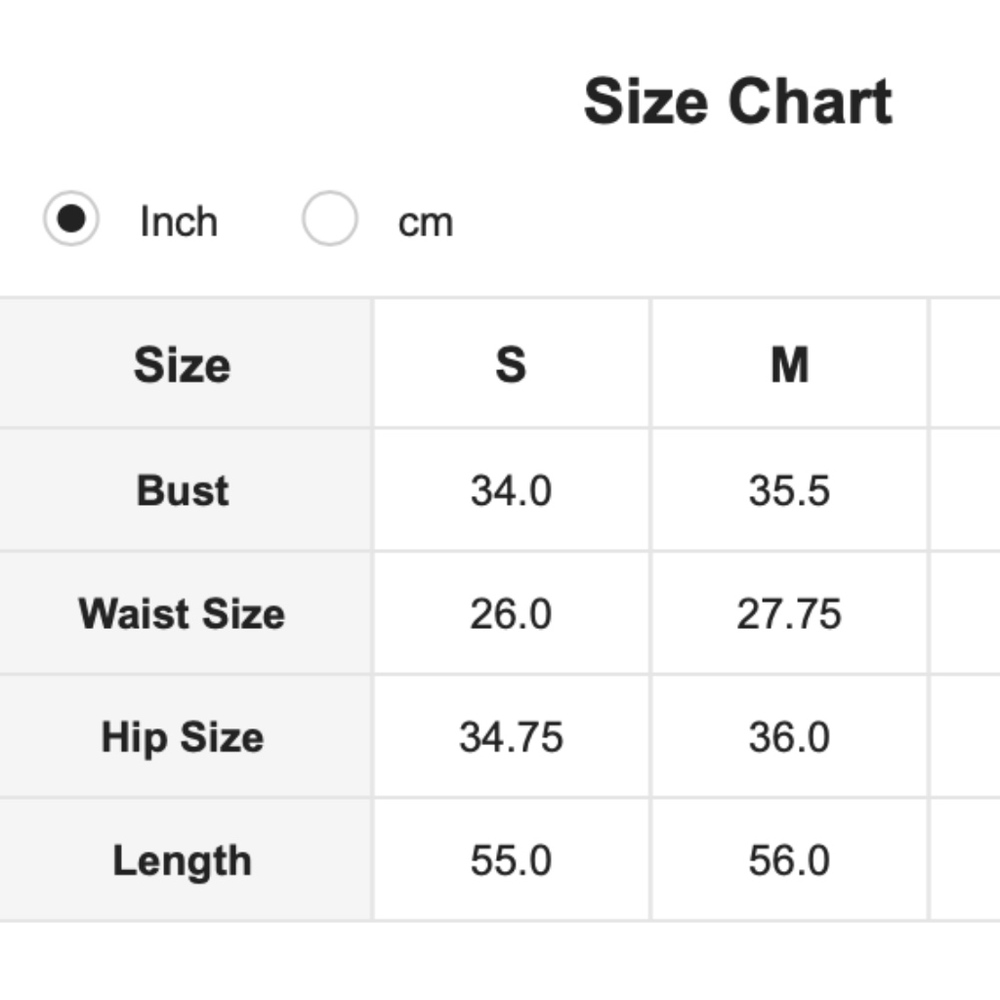This screenshot has width=1000, height=1000.
Task: Click the Length value 55.0 for S
Action: coord(511,861)
